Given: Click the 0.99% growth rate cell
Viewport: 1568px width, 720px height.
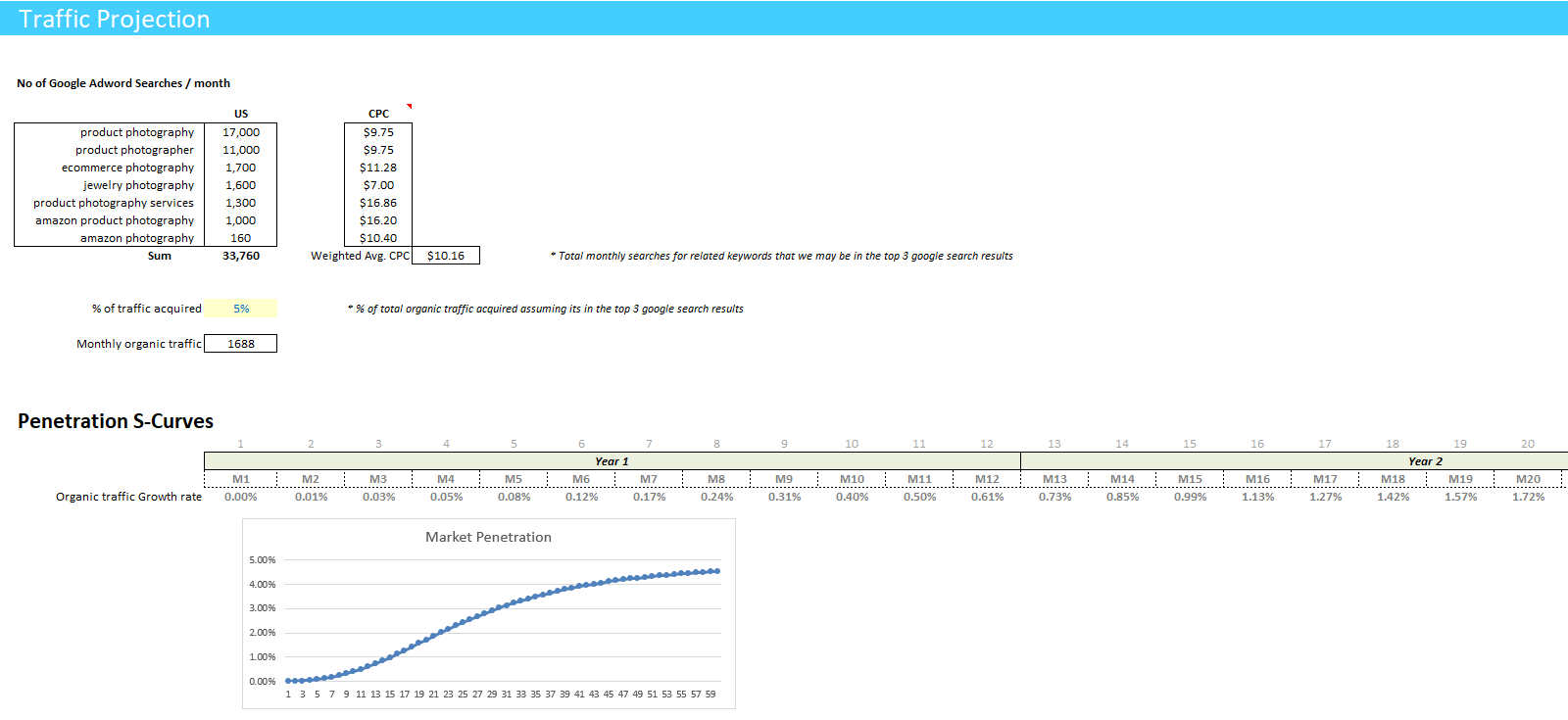Looking at the screenshot, I should tap(1190, 497).
